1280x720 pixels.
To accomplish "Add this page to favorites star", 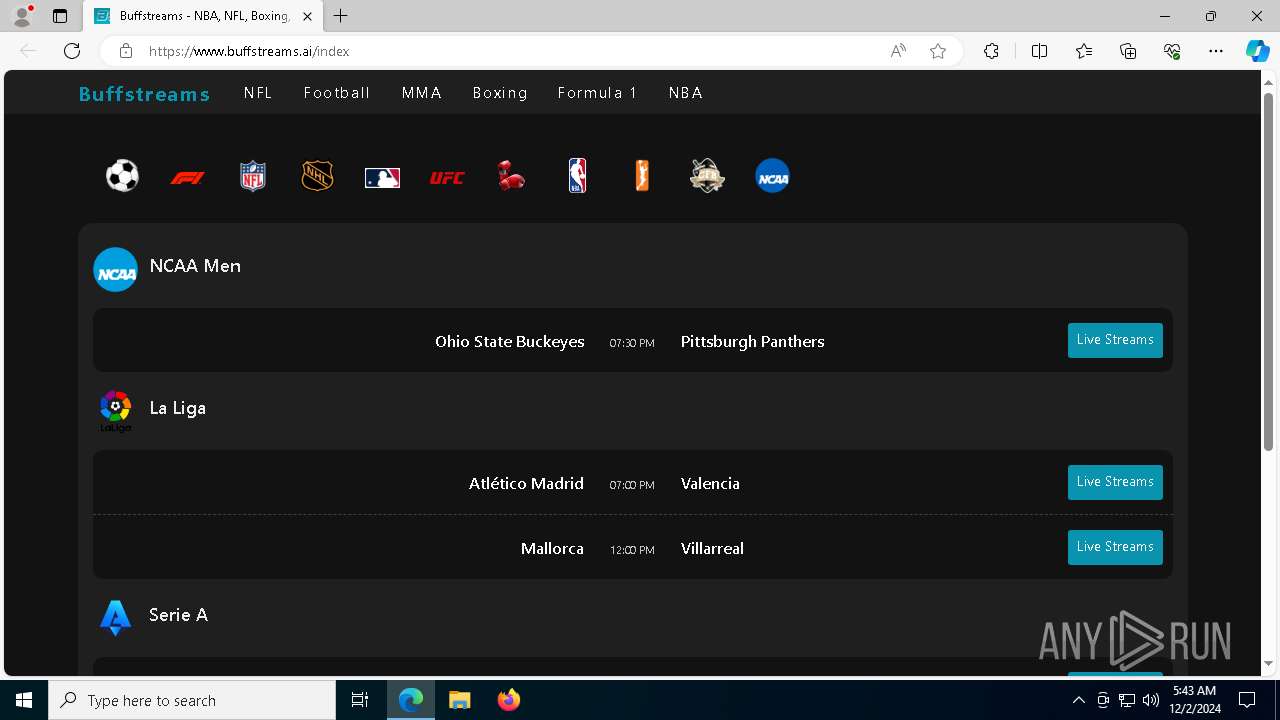I will 938,51.
